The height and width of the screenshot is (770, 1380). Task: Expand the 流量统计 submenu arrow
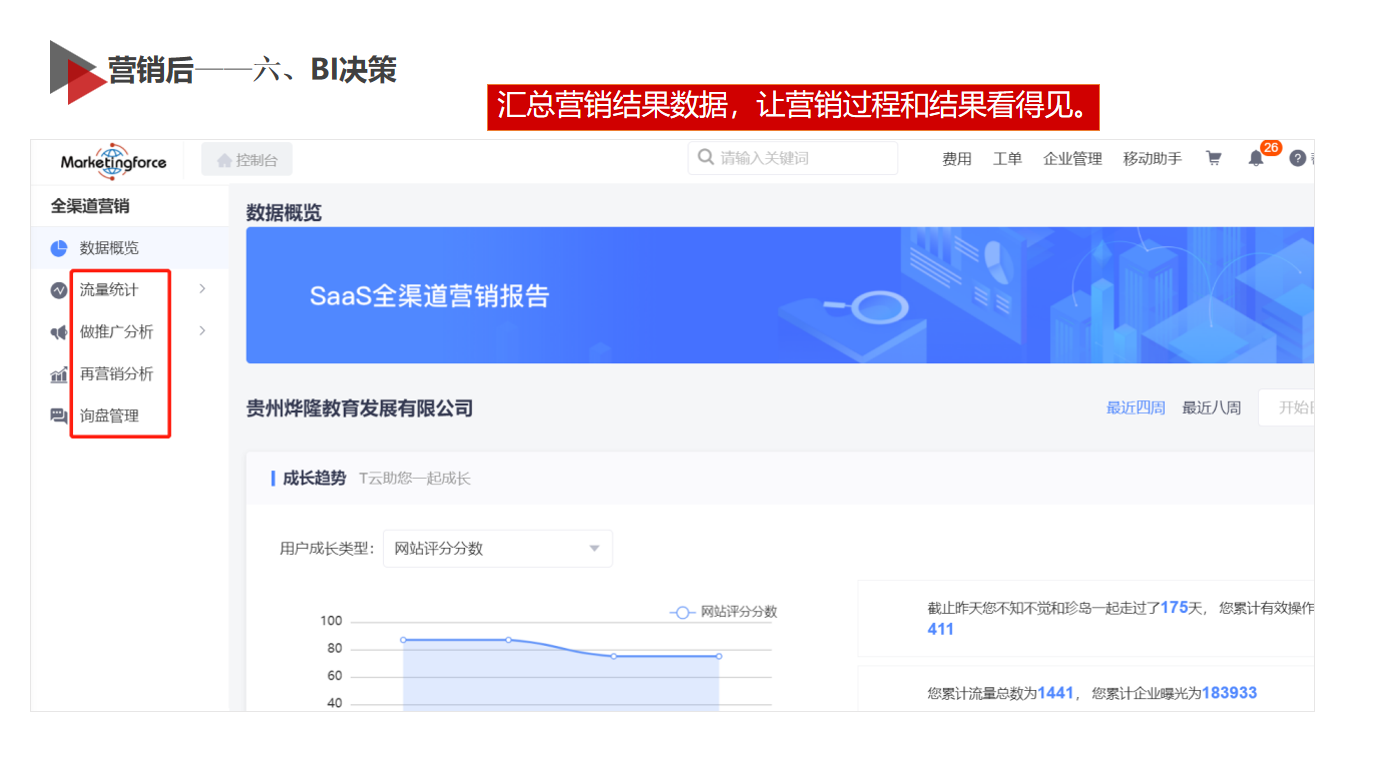tap(202, 289)
